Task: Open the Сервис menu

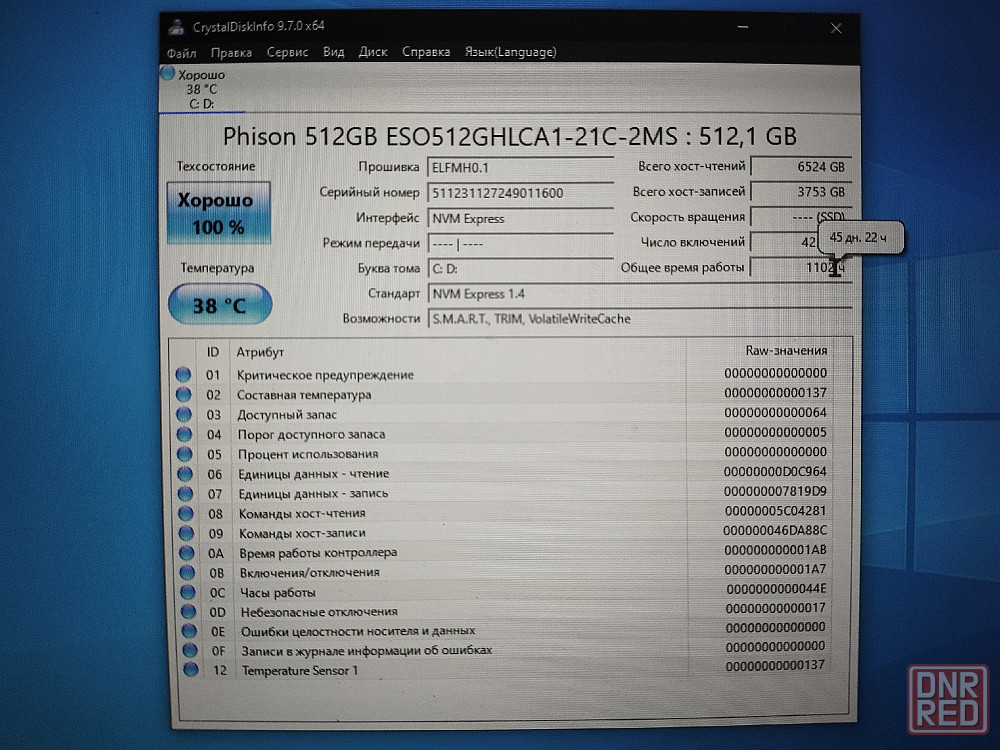Action: point(287,52)
